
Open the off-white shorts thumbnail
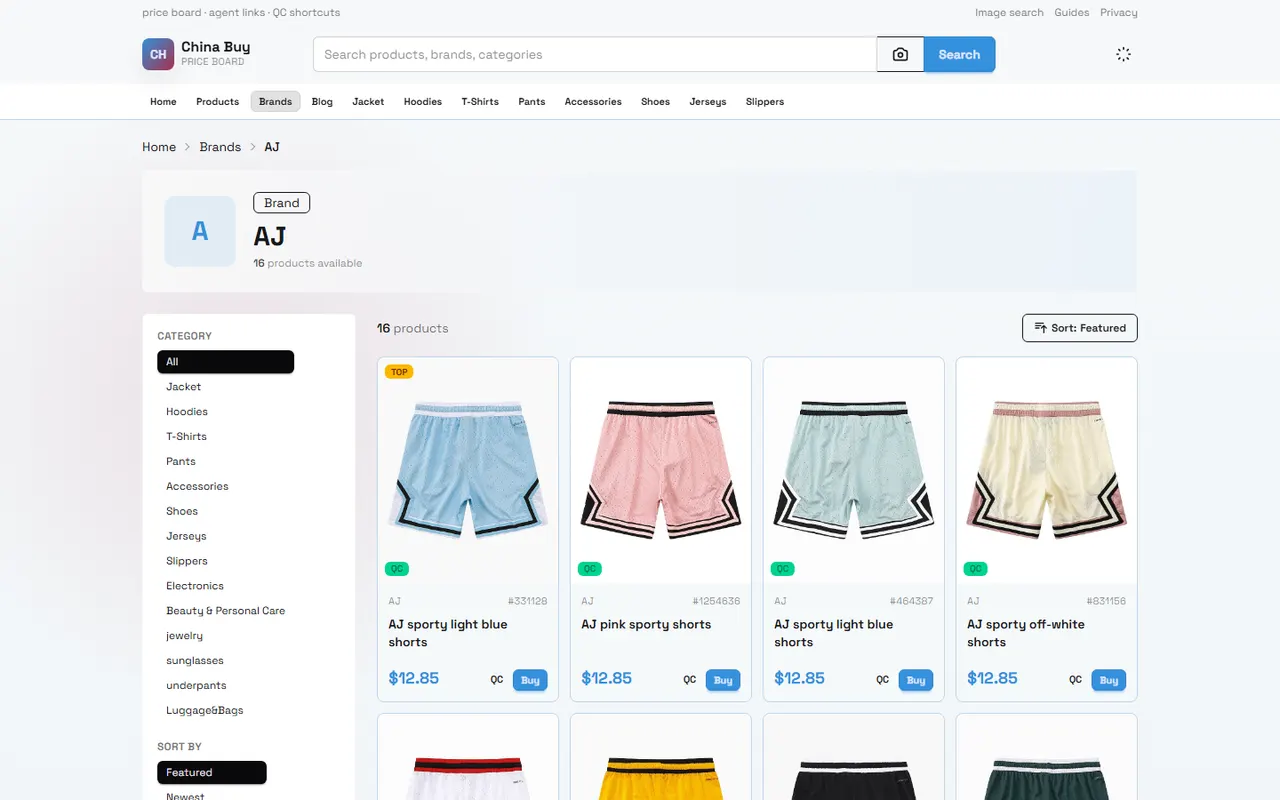pyautogui.click(x=1046, y=470)
